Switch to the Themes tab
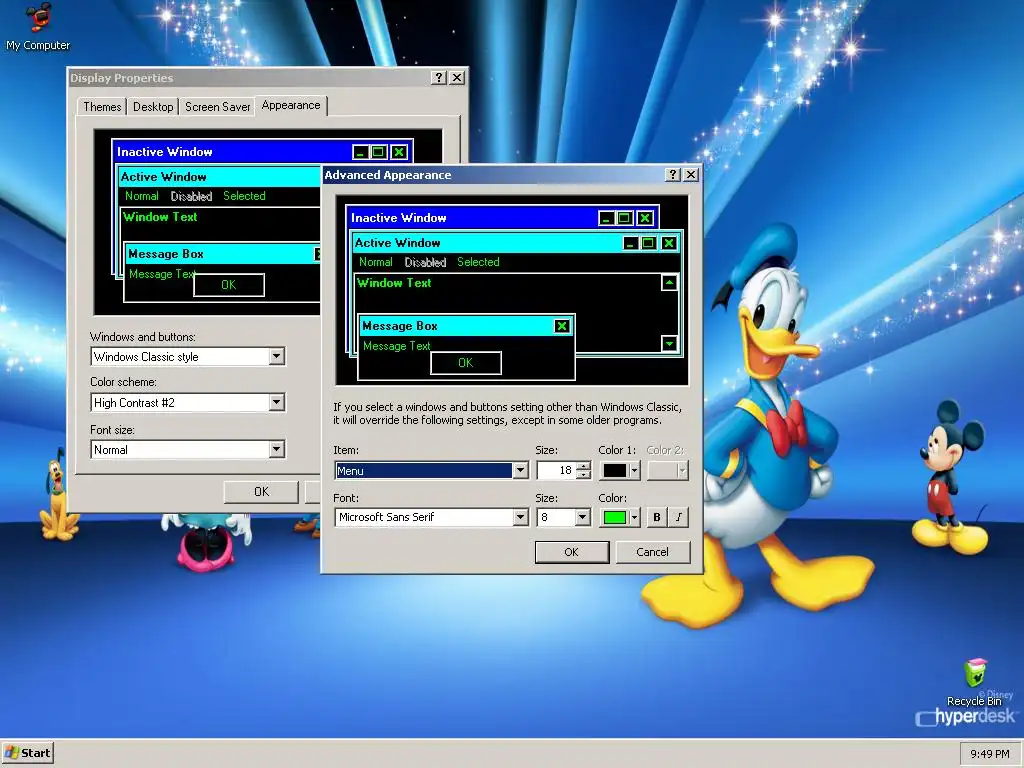1024x768 pixels. pos(102,106)
